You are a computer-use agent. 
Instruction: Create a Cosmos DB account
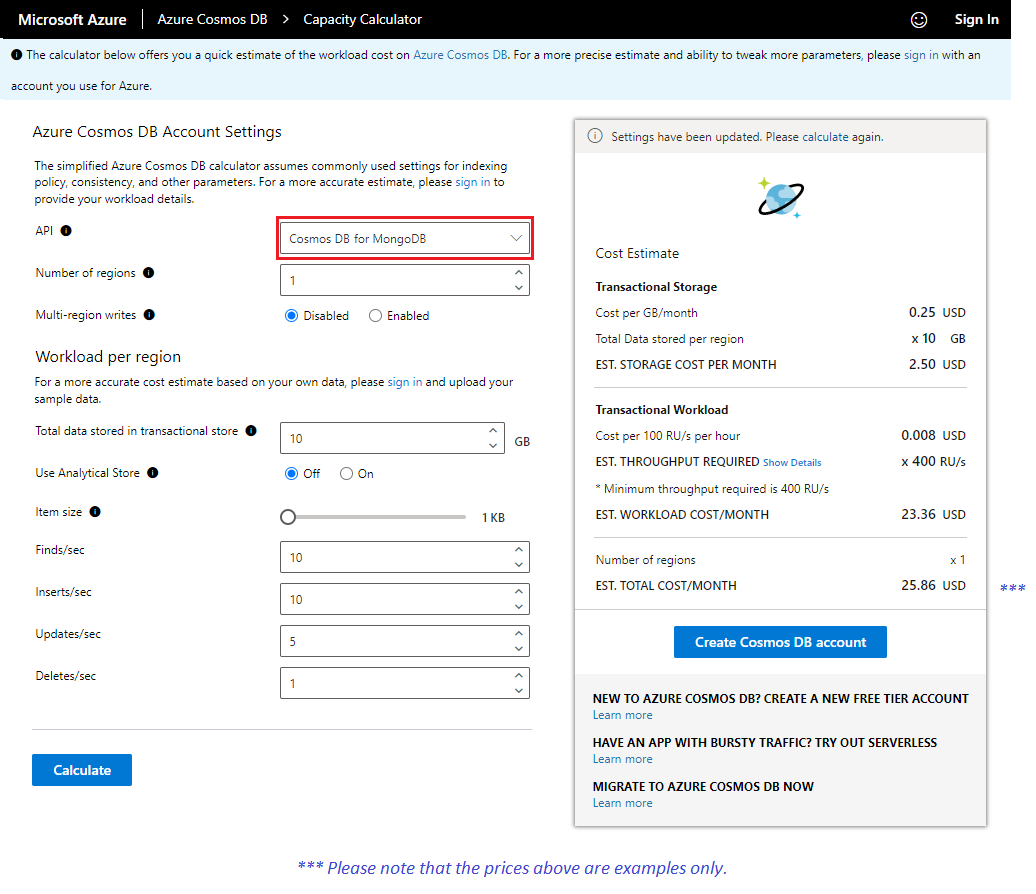point(779,642)
